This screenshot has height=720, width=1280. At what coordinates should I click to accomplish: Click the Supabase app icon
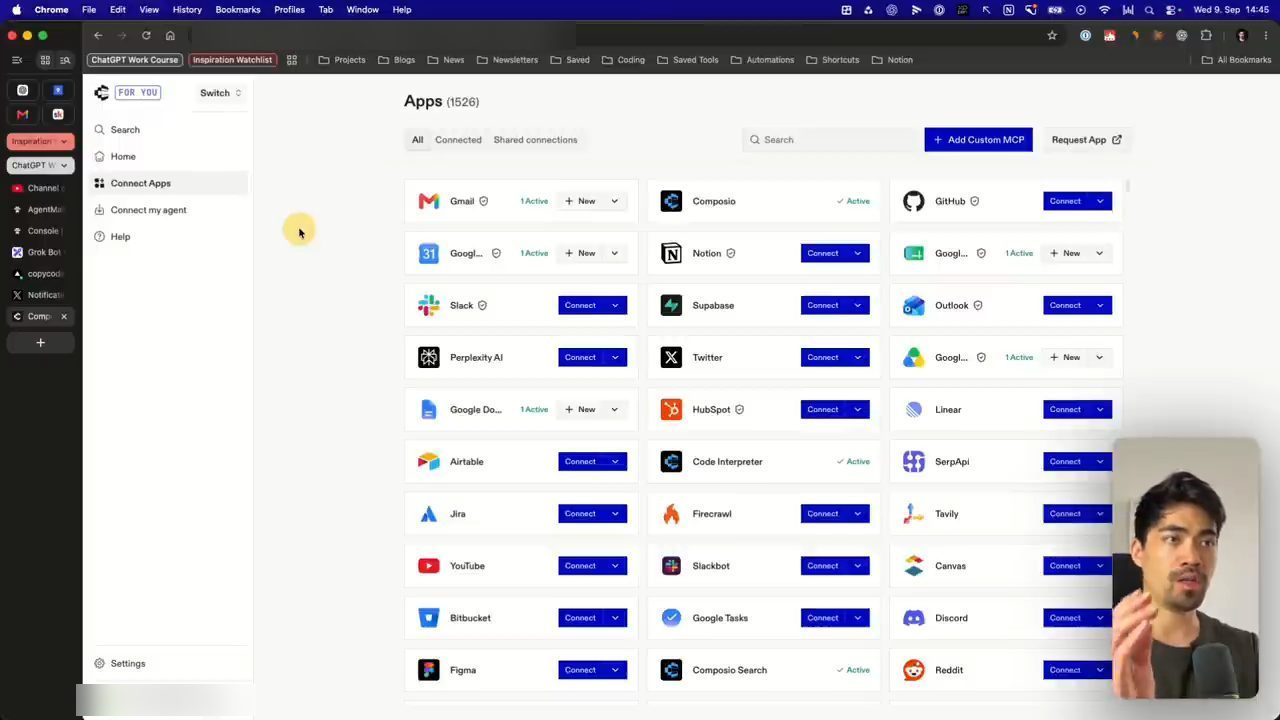(x=671, y=305)
